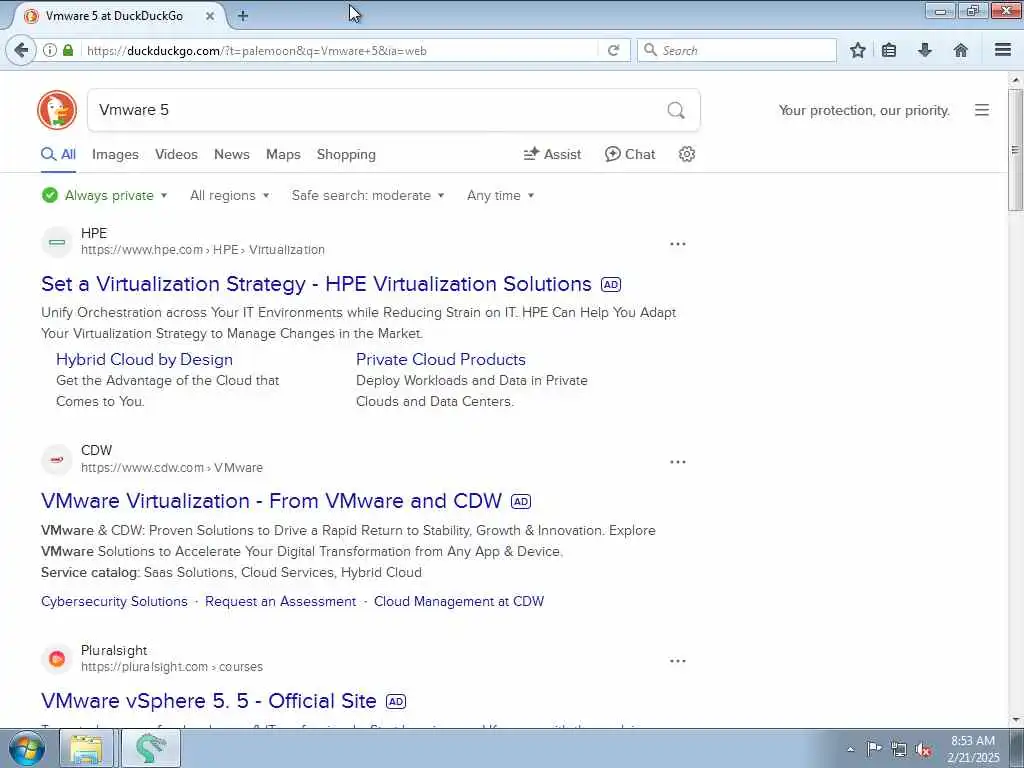This screenshot has height=768, width=1024.
Task: Open HPE Virtualization Solutions ad link
Action: (316, 284)
